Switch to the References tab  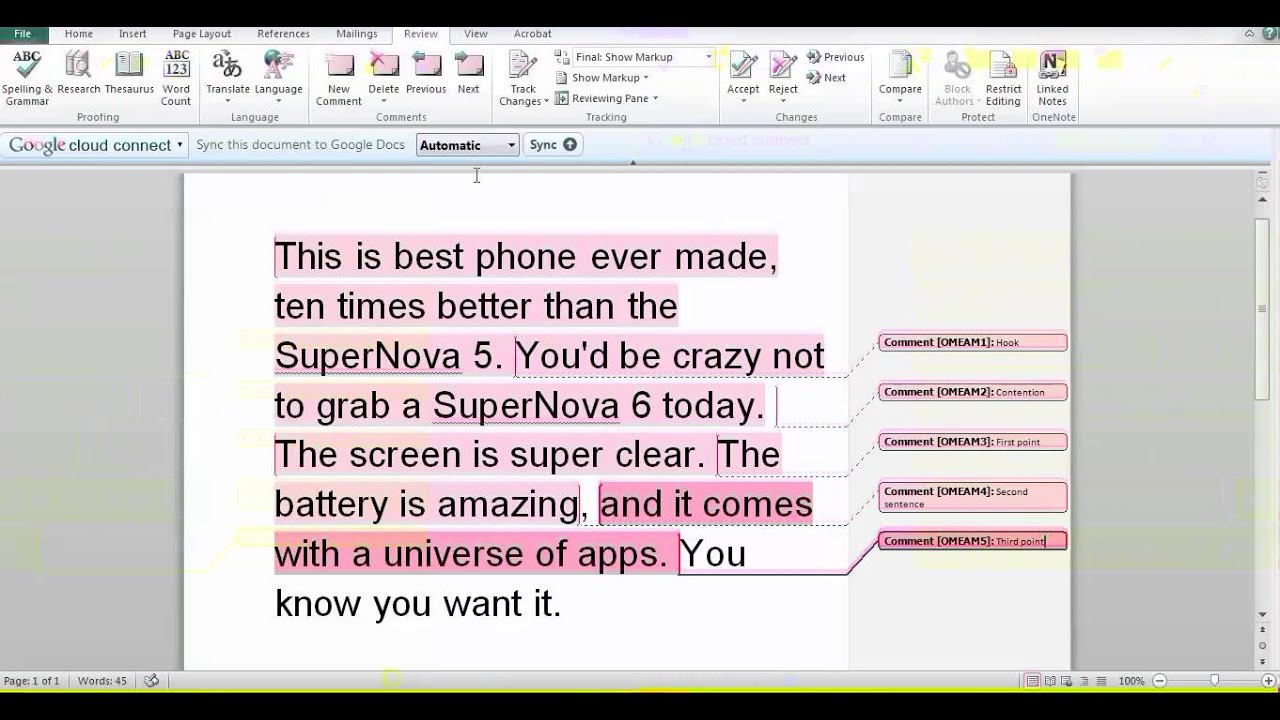[283, 34]
